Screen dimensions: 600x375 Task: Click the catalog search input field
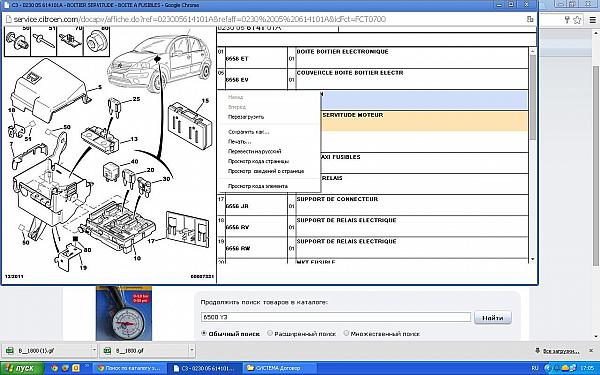(336, 317)
